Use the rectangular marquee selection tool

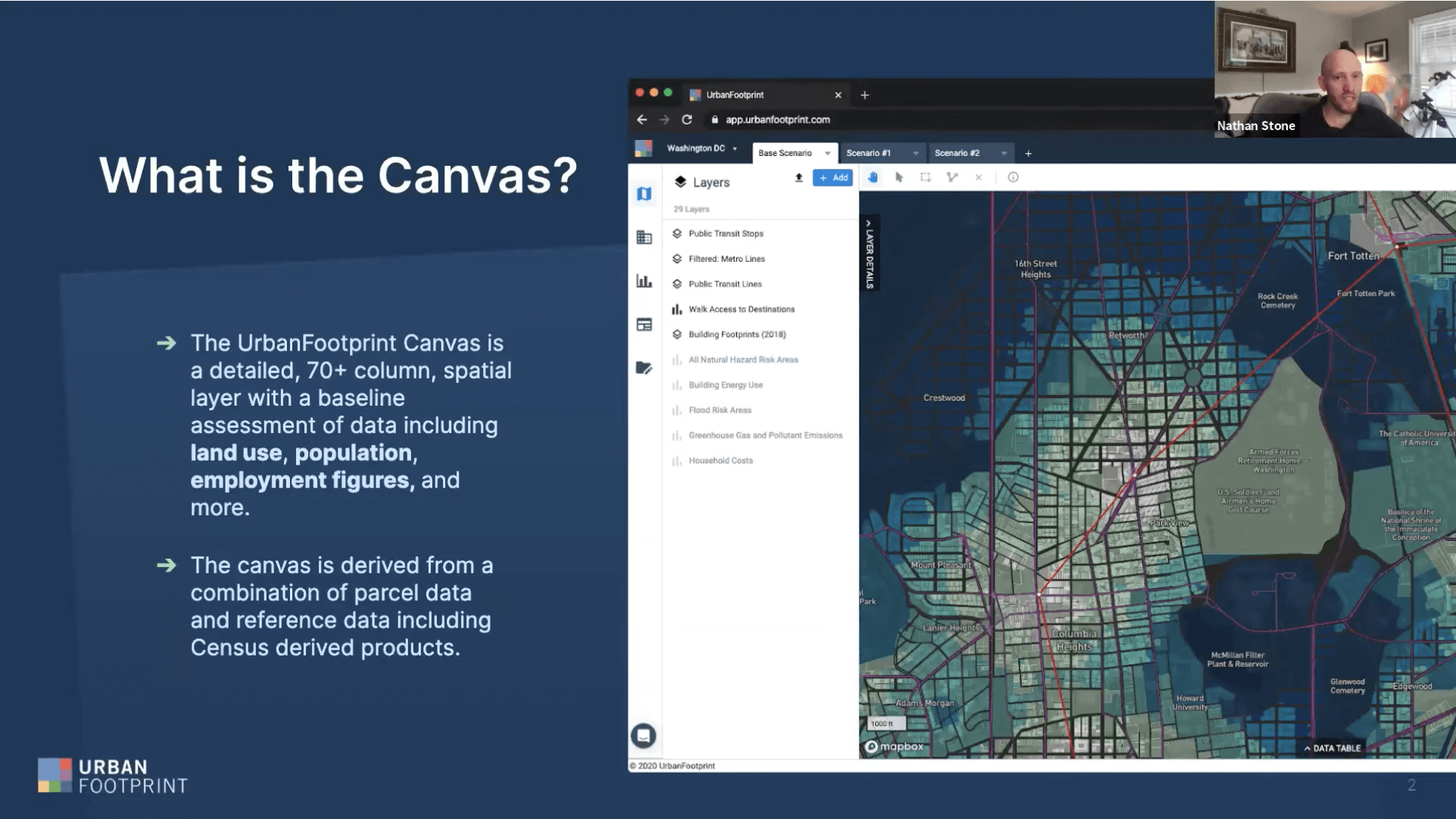927,178
